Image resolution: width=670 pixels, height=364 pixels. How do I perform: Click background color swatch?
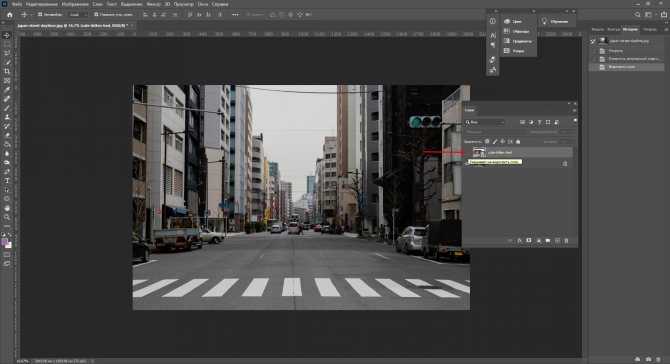pyautogui.click(x=9, y=246)
